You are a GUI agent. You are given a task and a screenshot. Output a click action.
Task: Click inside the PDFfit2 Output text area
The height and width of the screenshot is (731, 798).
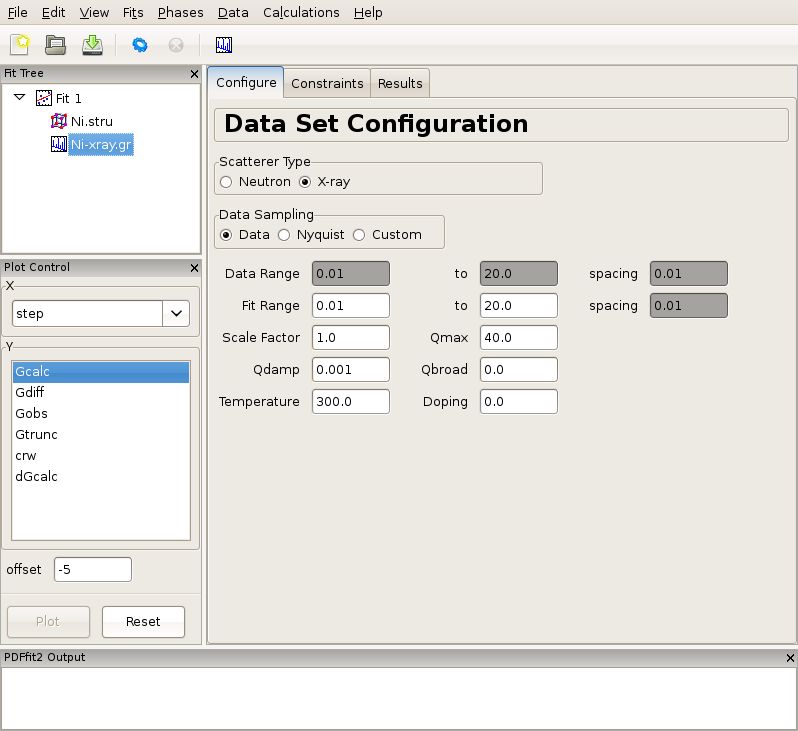pos(398,697)
